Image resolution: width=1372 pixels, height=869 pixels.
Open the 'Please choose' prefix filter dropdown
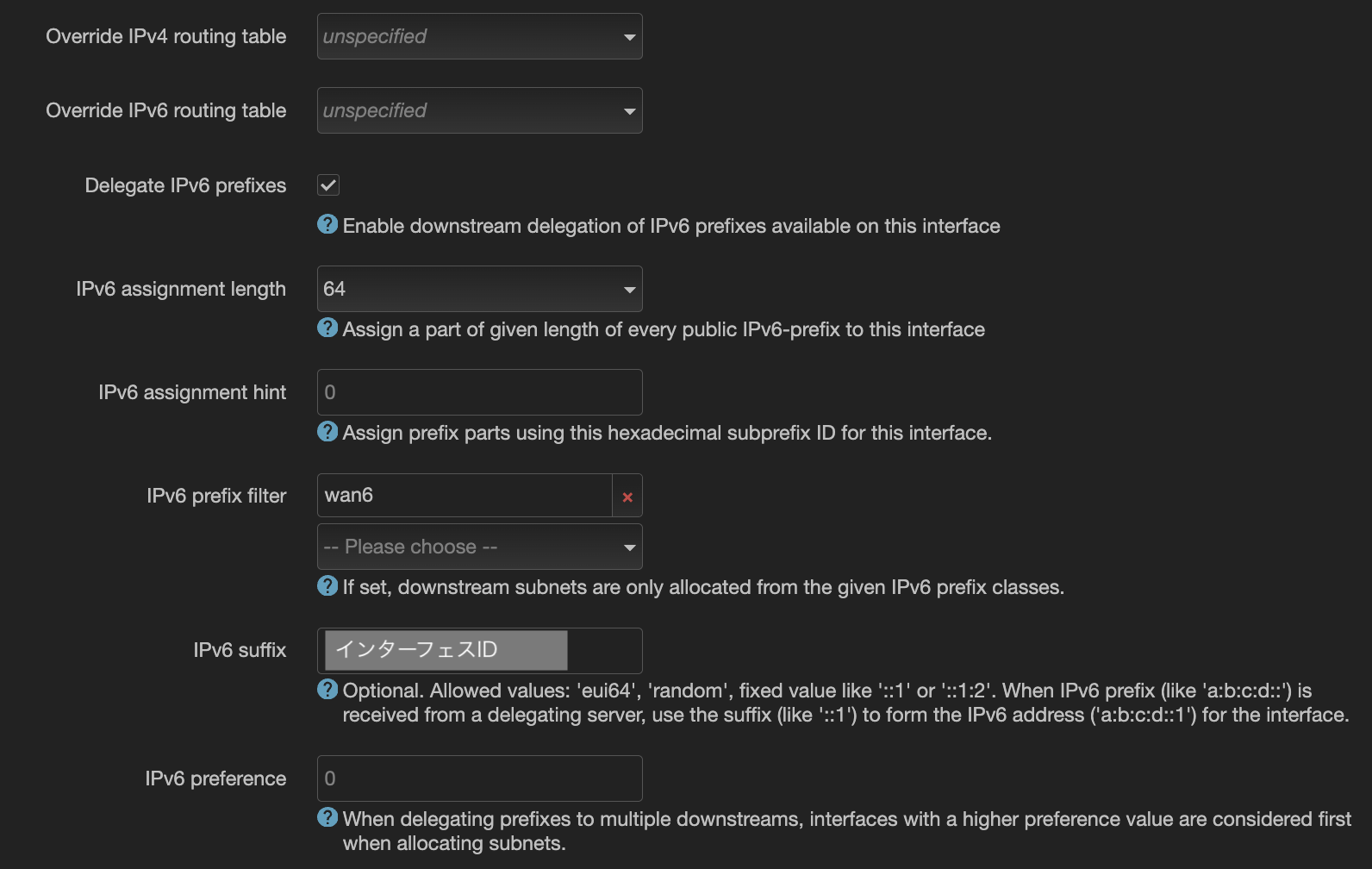click(x=479, y=547)
